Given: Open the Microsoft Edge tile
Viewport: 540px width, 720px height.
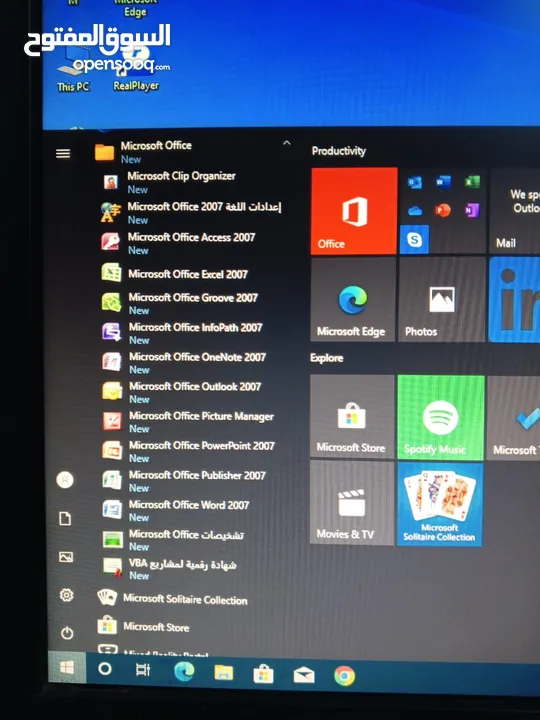Looking at the screenshot, I should (x=353, y=299).
